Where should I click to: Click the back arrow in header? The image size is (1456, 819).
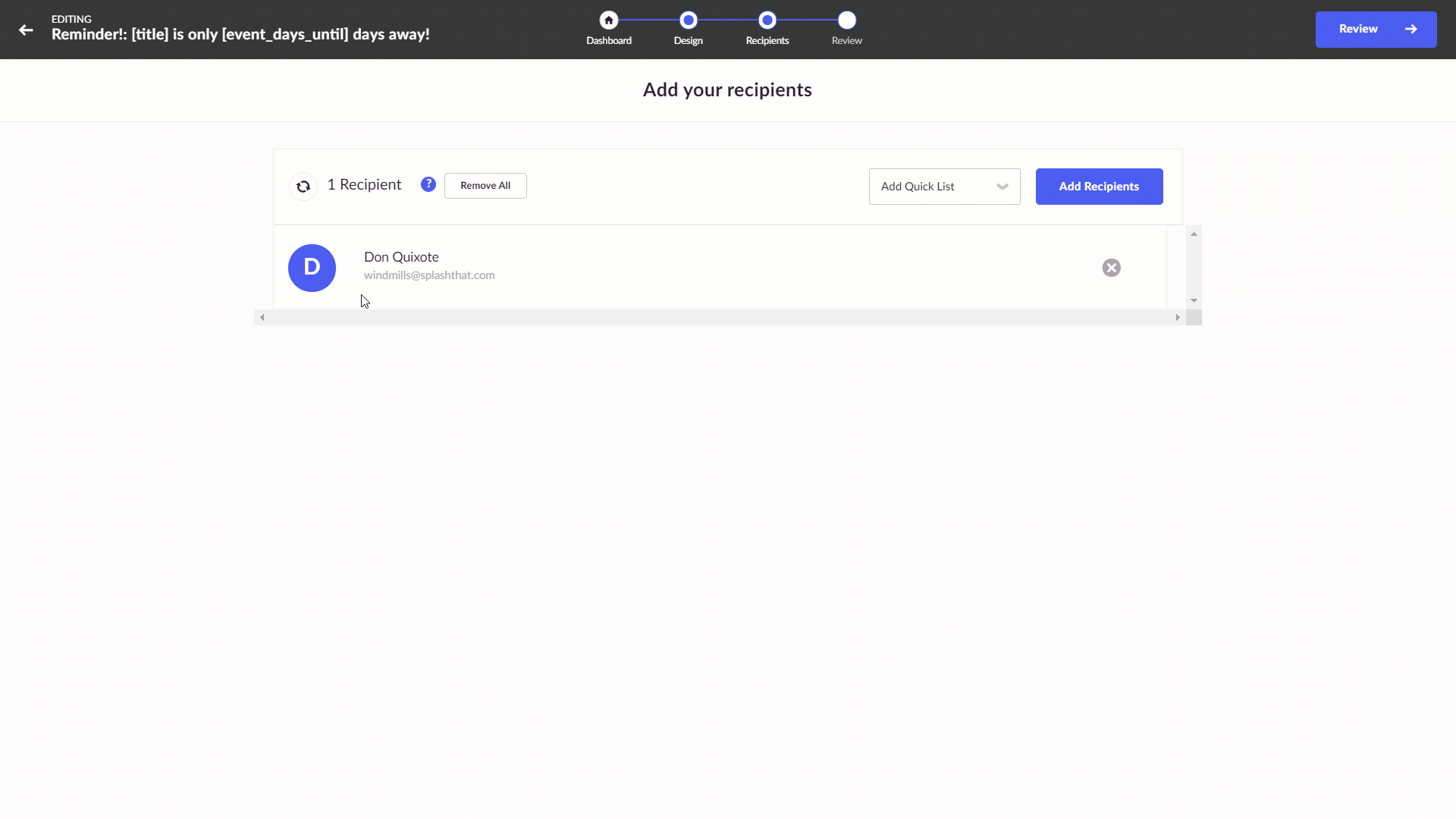26,30
